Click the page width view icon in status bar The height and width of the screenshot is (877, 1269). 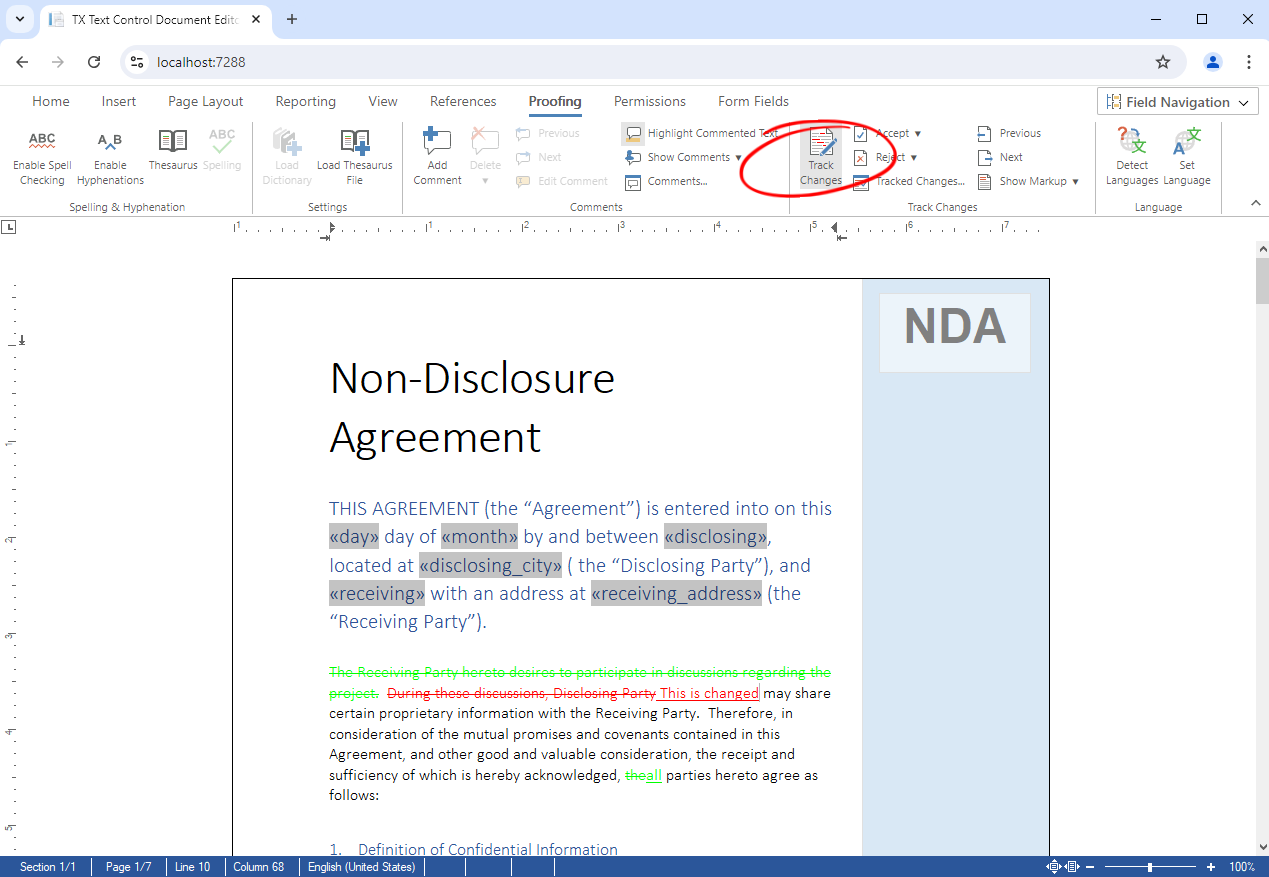[1071, 867]
